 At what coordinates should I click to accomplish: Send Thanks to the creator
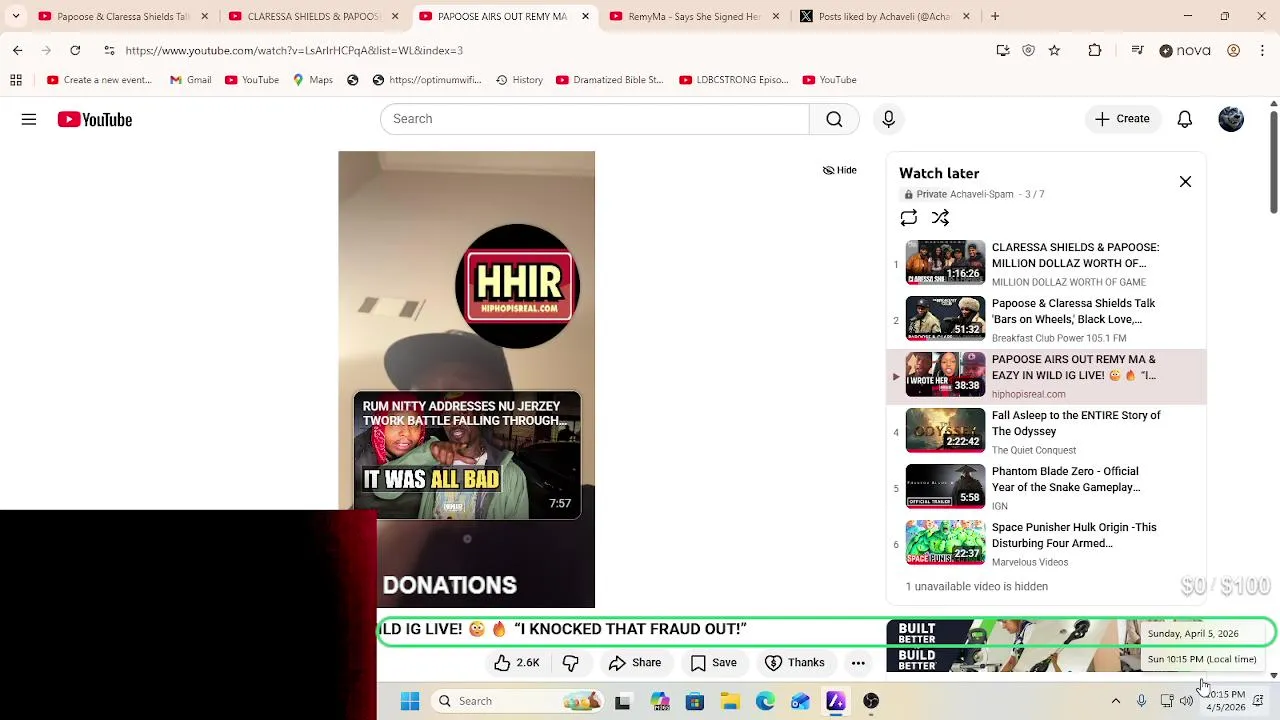click(795, 663)
